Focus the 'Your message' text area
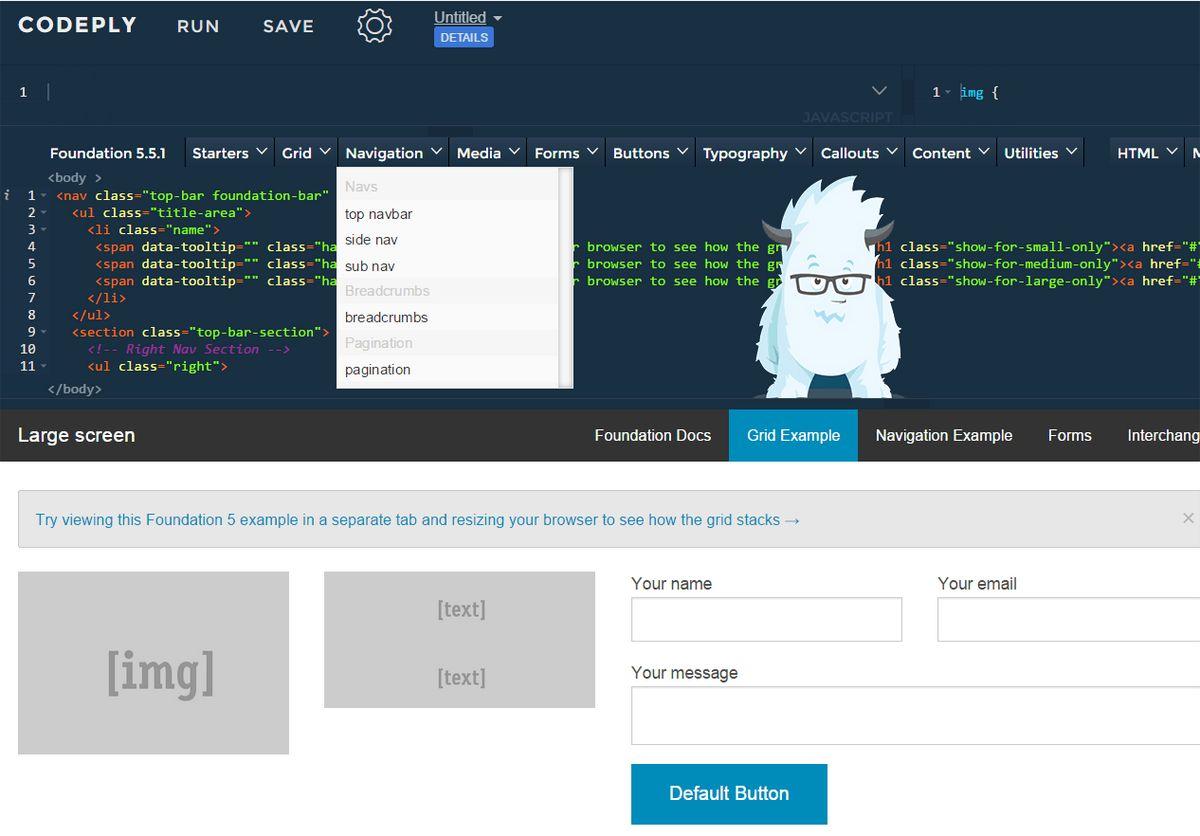Image resolution: width=1200 pixels, height=836 pixels. [915, 716]
